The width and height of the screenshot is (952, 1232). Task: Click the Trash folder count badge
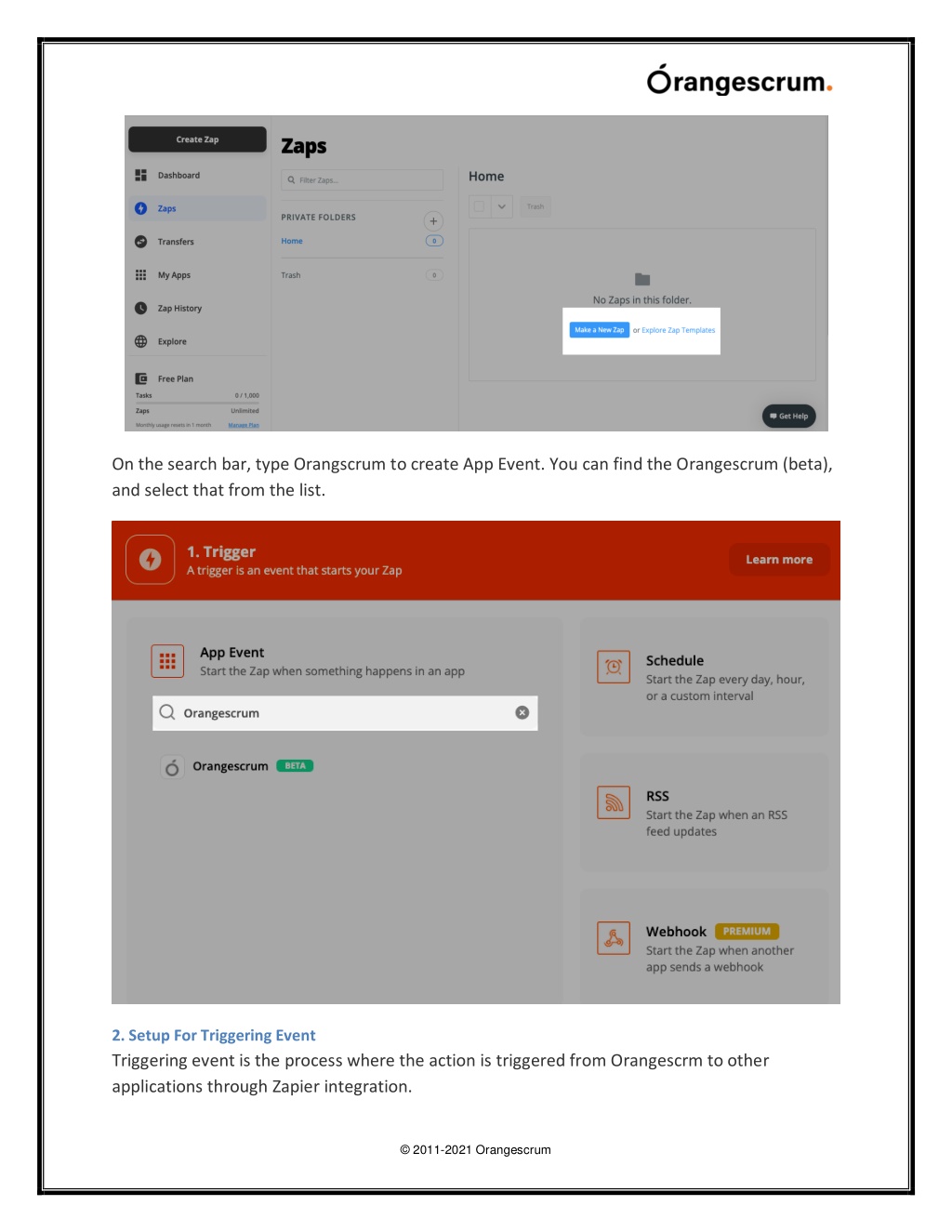pos(434,275)
